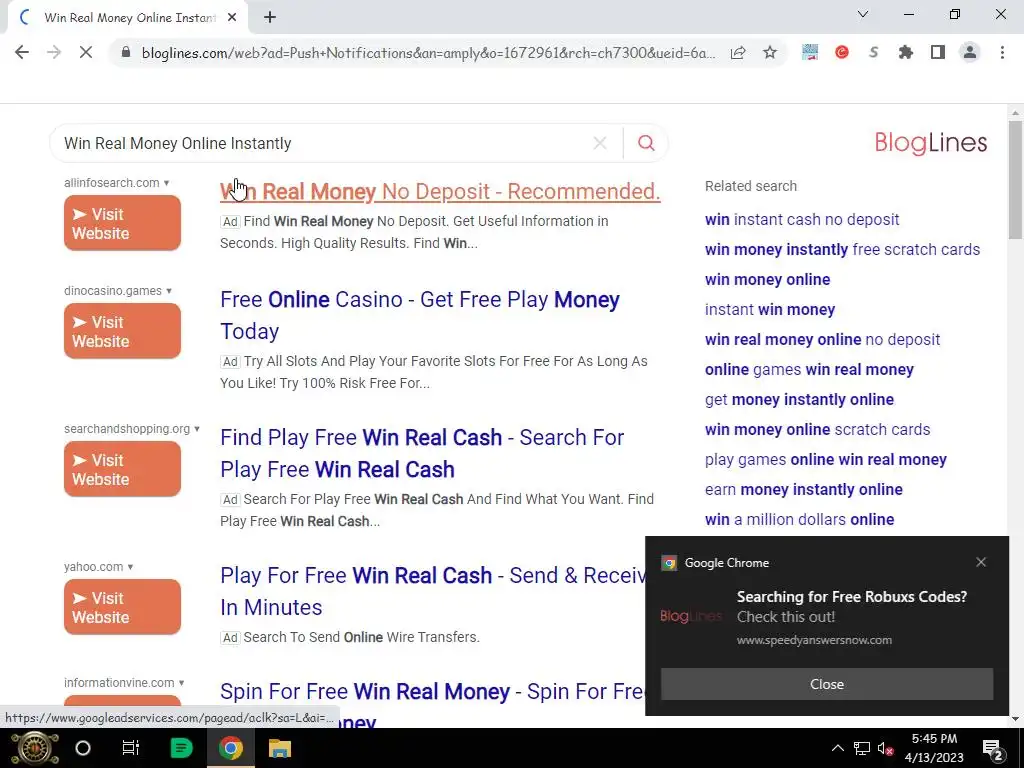Screen dimensions: 1024x768
Task: Visit Website for allinfosearch.com
Action: (x=122, y=223)
